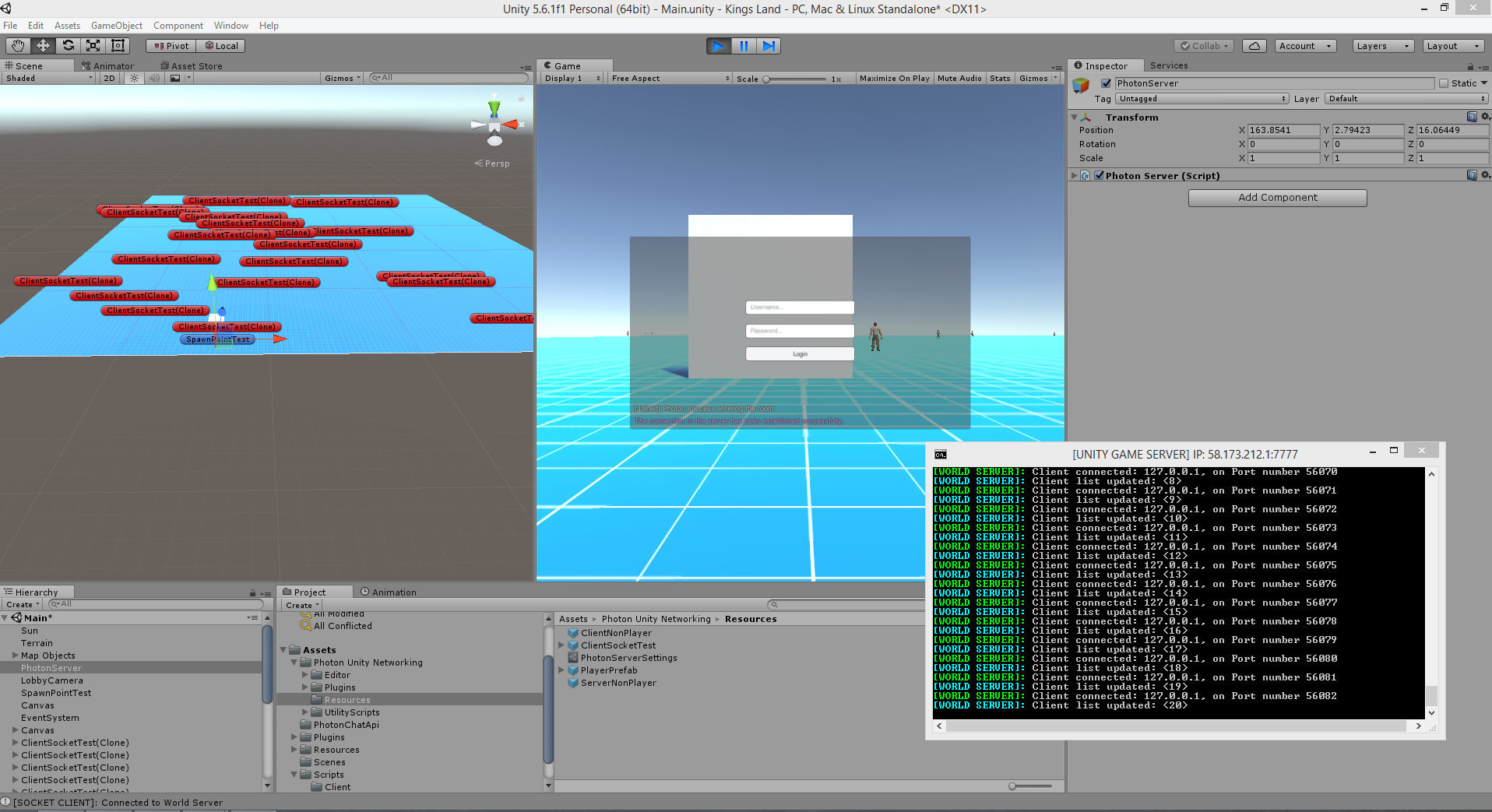Open the Free Aspect dropdown
Image resolution: width=1492 pixels, height=812 pixels.
tap(670, 78)
